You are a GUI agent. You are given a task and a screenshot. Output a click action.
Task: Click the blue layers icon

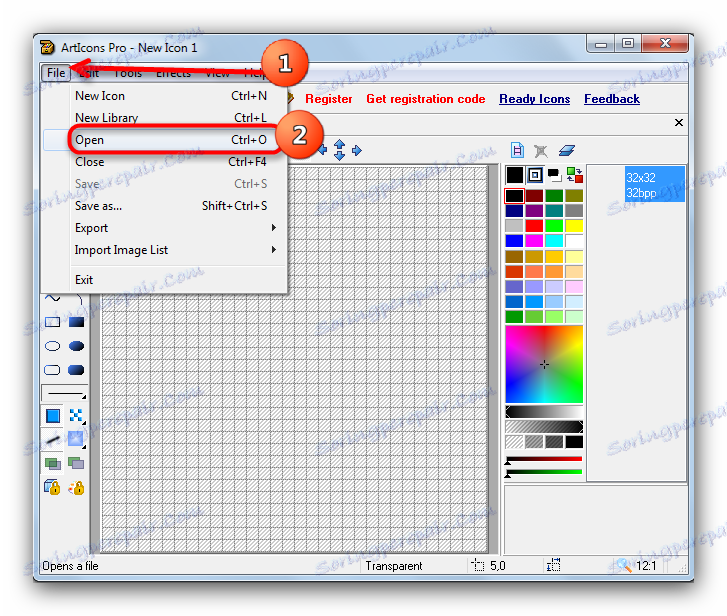567,150
